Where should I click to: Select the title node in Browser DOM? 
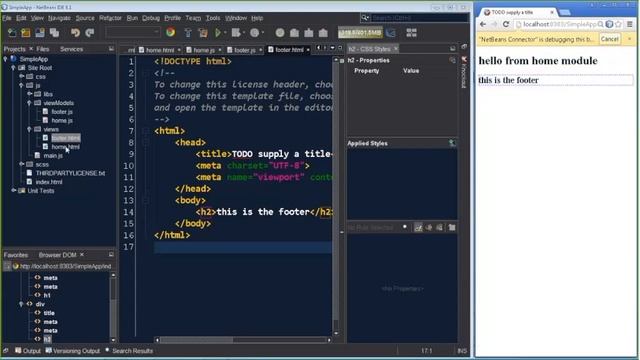click(49, 313)
